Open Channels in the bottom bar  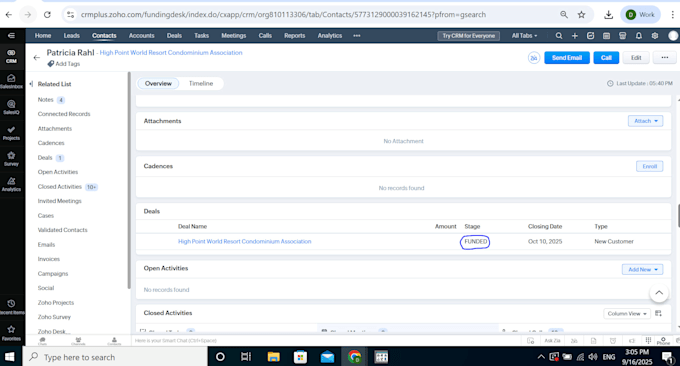[78, 341]
